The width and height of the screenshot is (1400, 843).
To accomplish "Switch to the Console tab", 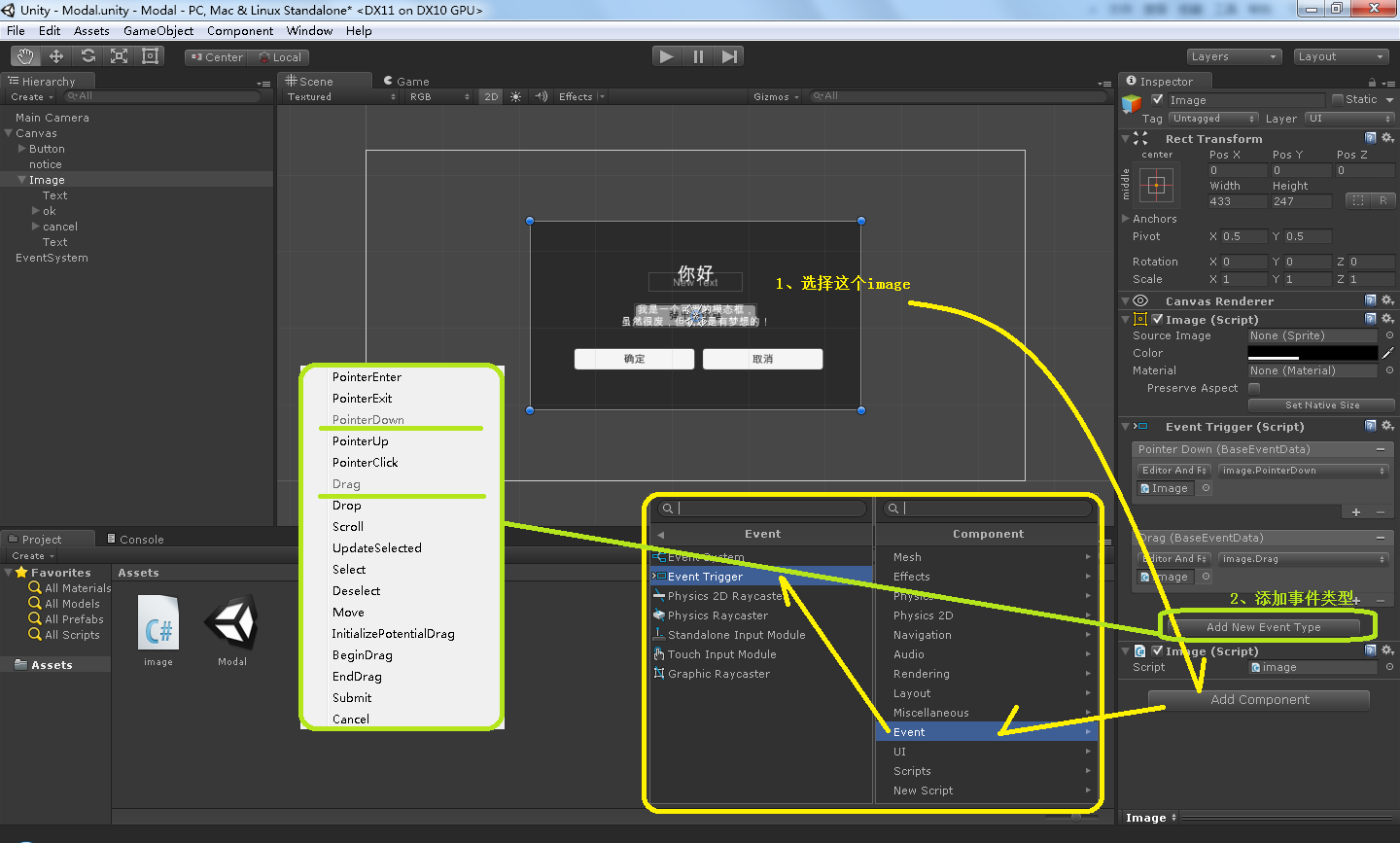I will click(x=135, y=540).
